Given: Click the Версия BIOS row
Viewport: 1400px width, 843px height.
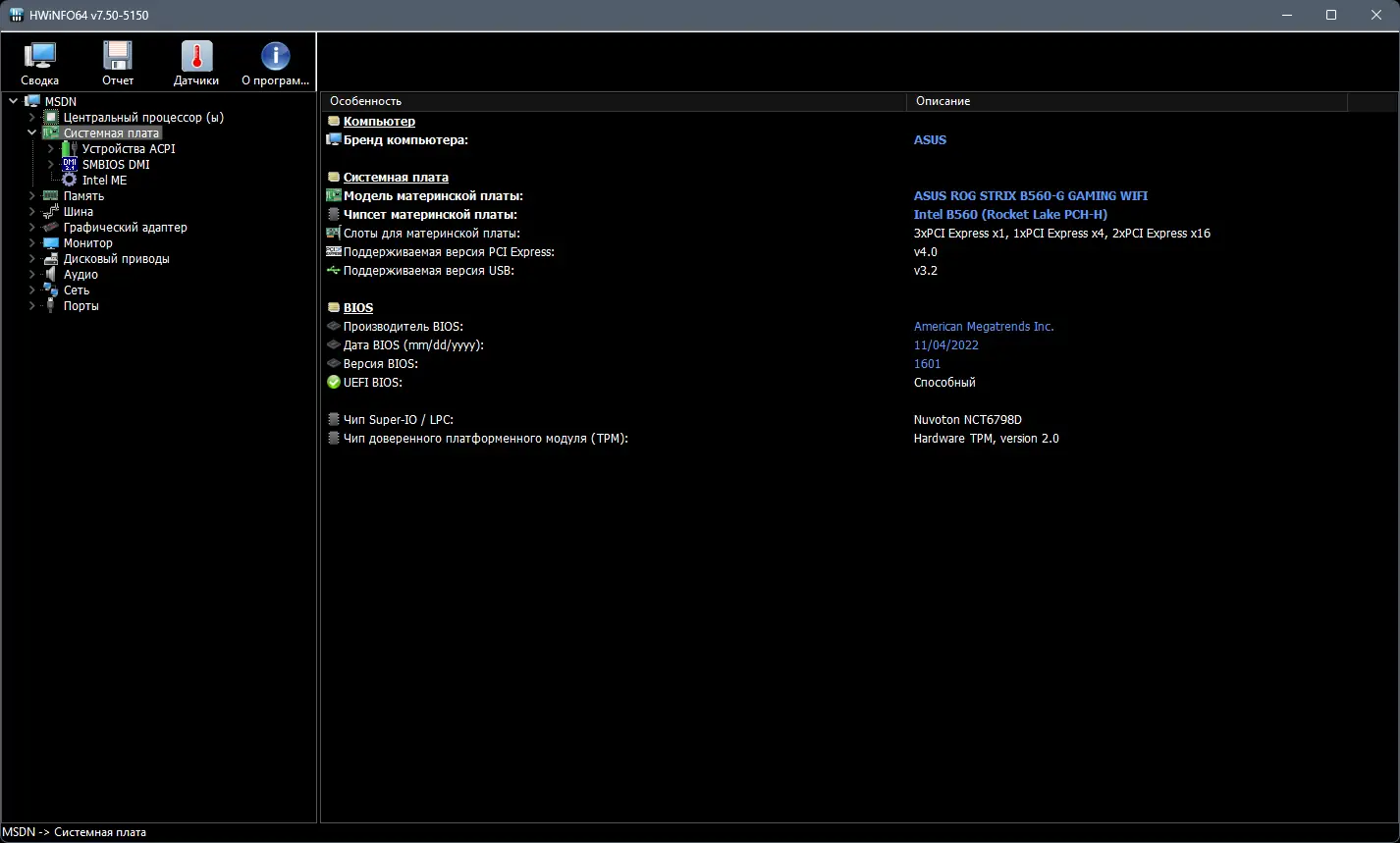Looking at the screenshot, I should pos(381,364).
